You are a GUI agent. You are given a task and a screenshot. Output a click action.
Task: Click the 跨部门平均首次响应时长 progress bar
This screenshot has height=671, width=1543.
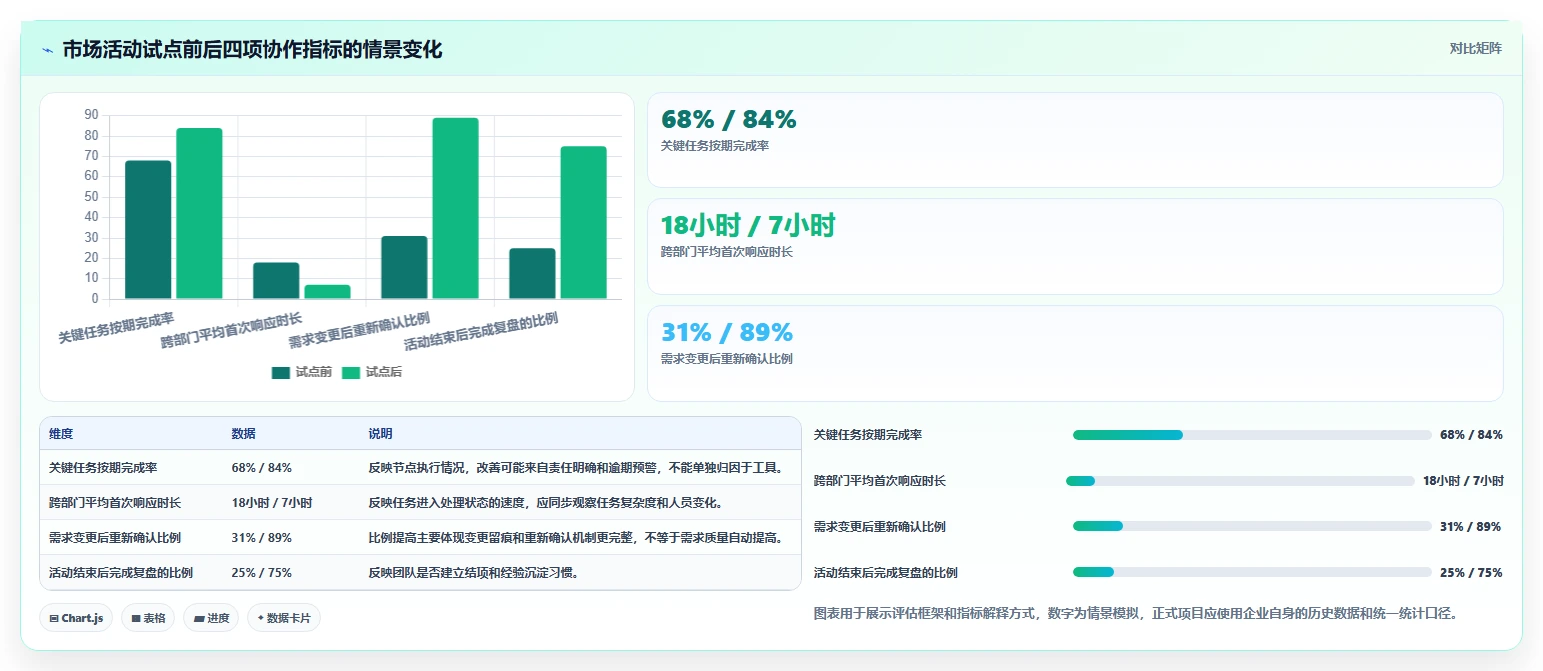pyautogui.click(x=1240, y=481)
